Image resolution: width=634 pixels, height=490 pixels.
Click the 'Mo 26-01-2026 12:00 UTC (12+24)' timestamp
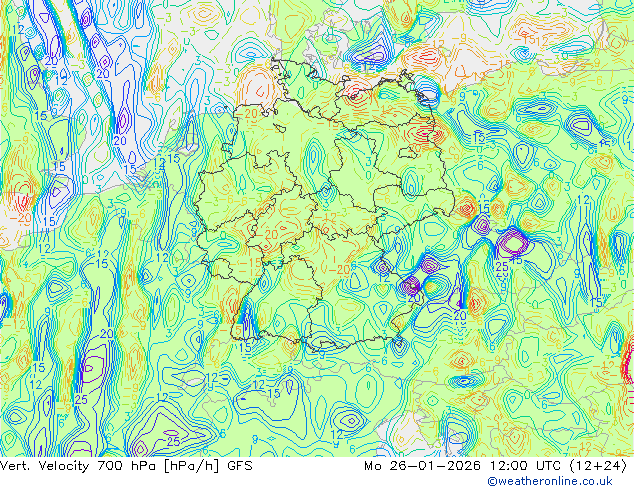click(x=495, y=466)
